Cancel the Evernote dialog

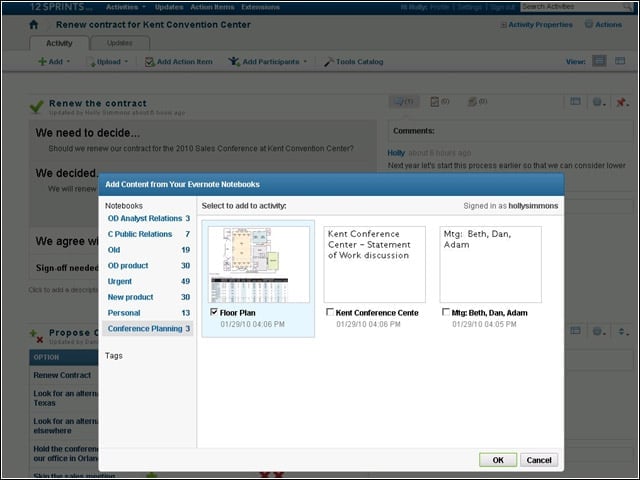click(x=539, y=460)
